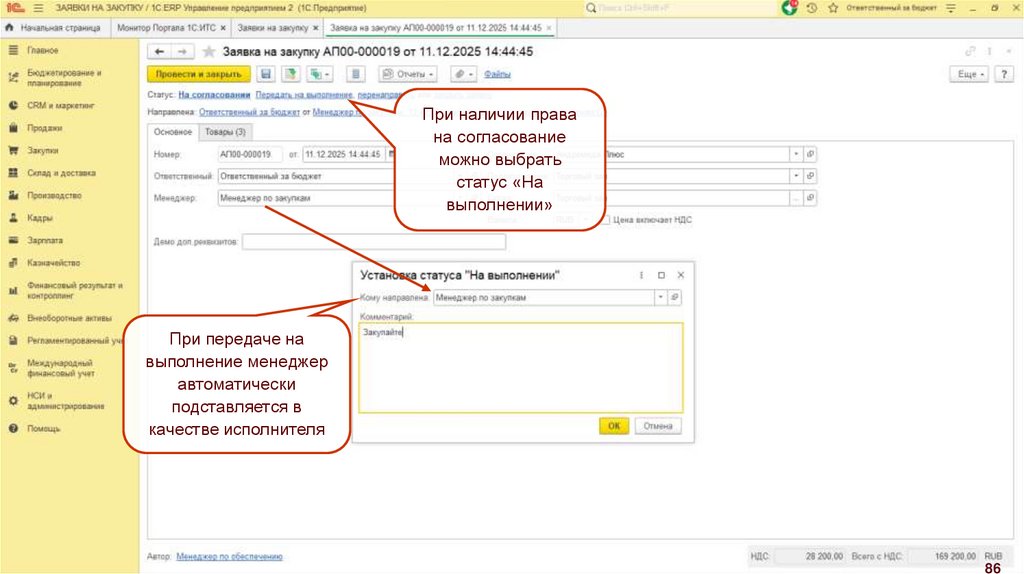The height and width of the screenshot is (574, 1024).
Task: Close the Установка статуса dialog
Action: [680, 276]
